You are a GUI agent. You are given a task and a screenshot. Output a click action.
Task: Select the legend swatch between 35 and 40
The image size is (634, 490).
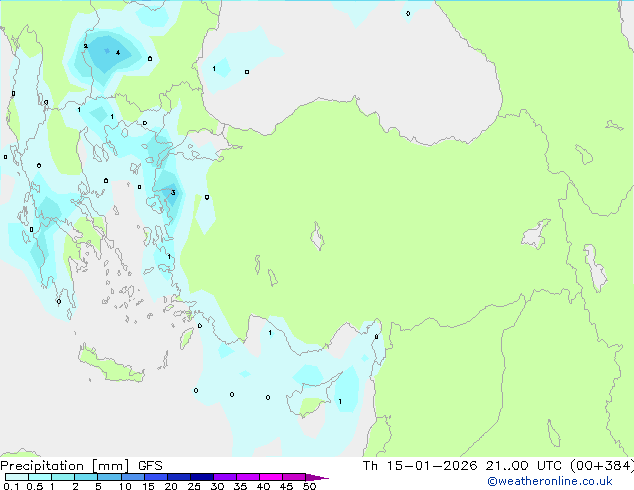[x=248, y=477]
